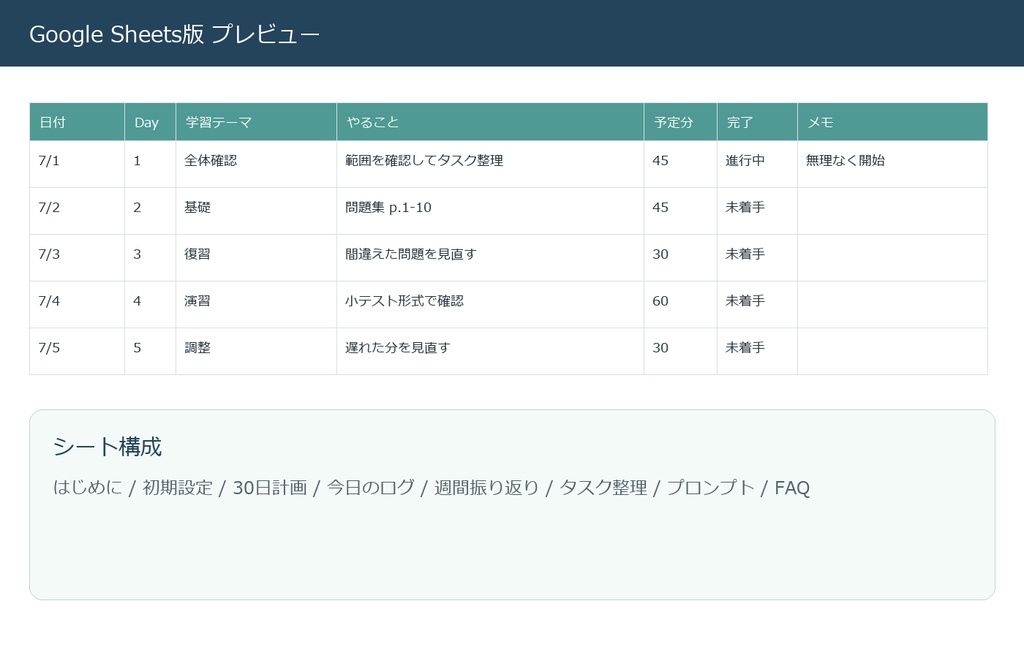
Task: Click the '復習' theme cell
Action: click(256, 258)
